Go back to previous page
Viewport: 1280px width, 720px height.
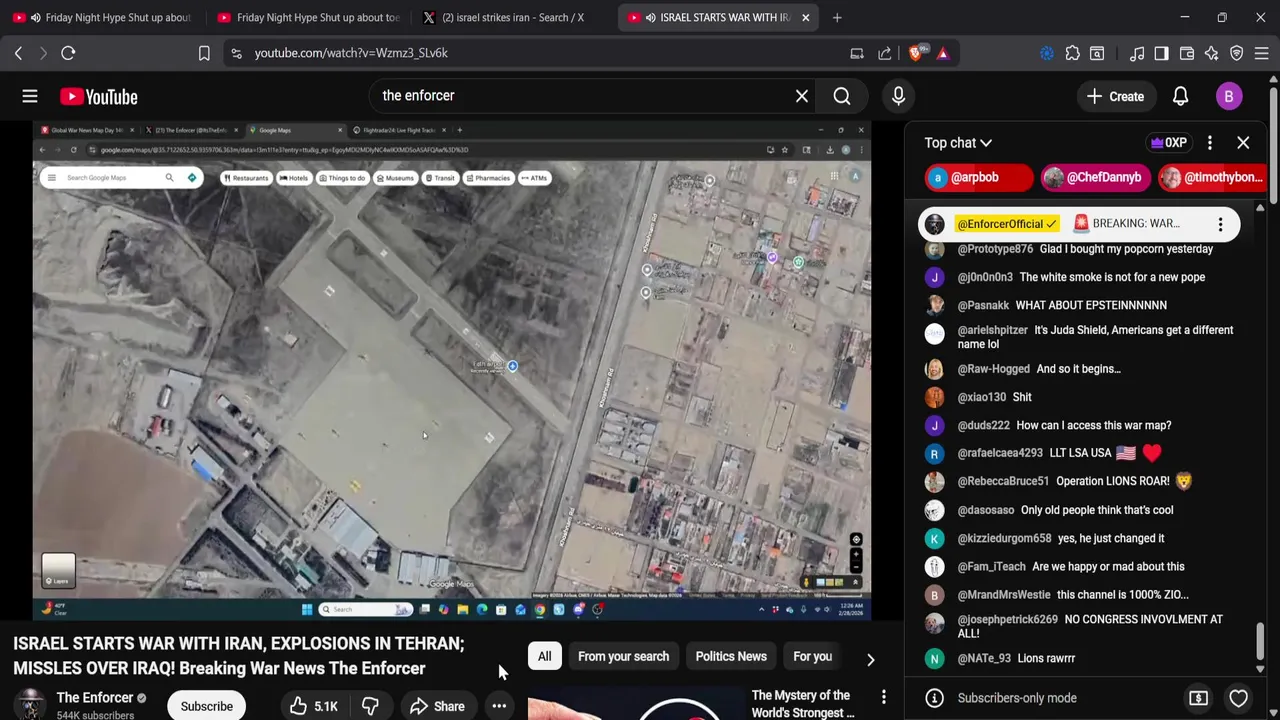pos(18,53)
